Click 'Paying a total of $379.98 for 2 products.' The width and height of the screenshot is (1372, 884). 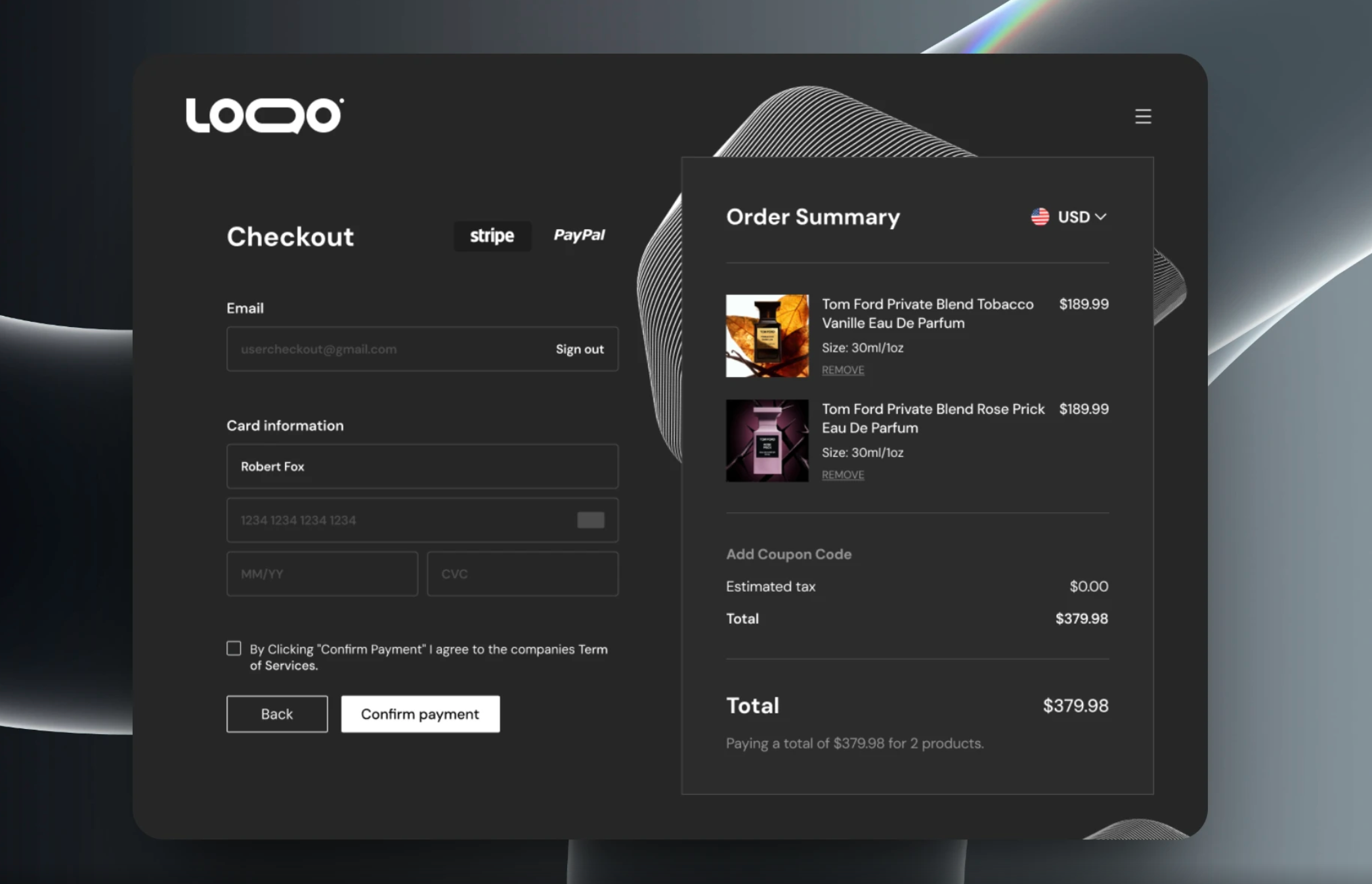pos(855,743)
